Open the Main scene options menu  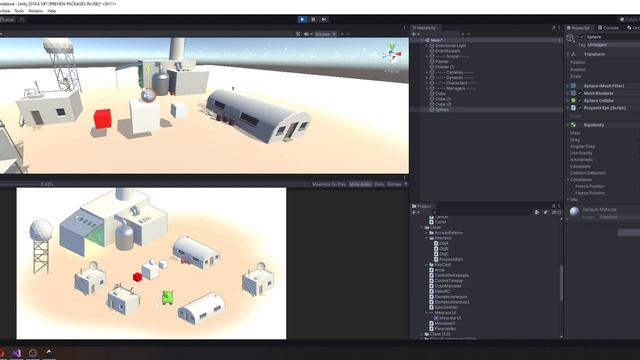559,40
